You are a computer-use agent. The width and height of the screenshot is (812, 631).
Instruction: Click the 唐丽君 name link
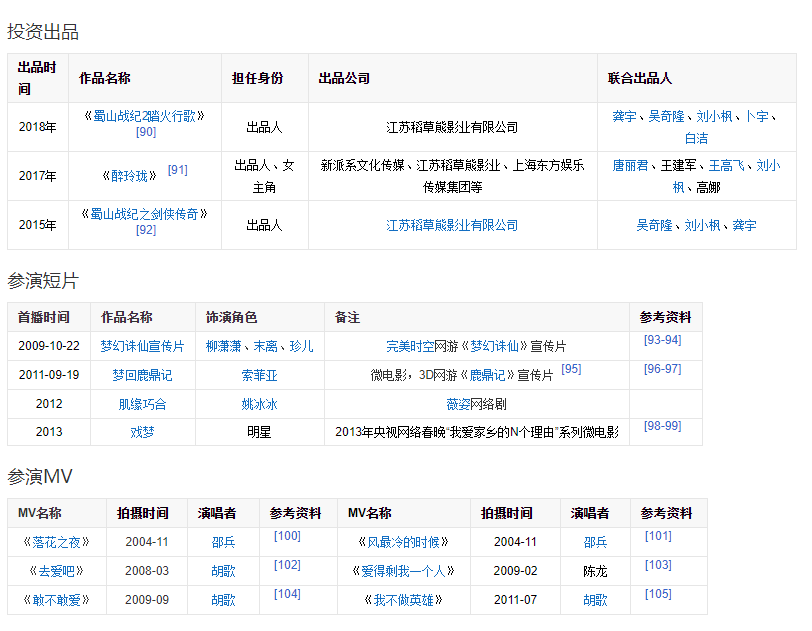click(630, 166)
